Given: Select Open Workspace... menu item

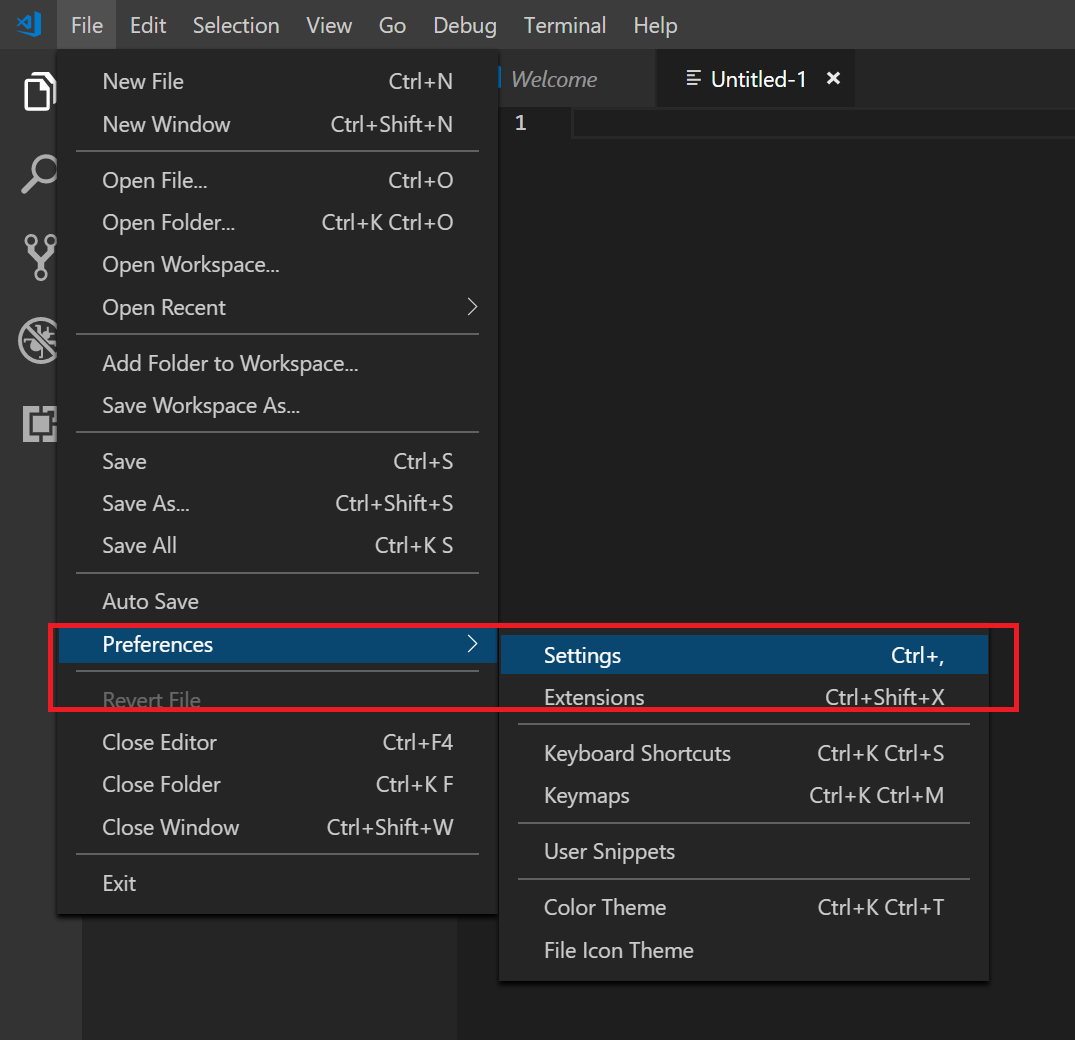Looking at the screenshot, I should click(x=278, y=265).
